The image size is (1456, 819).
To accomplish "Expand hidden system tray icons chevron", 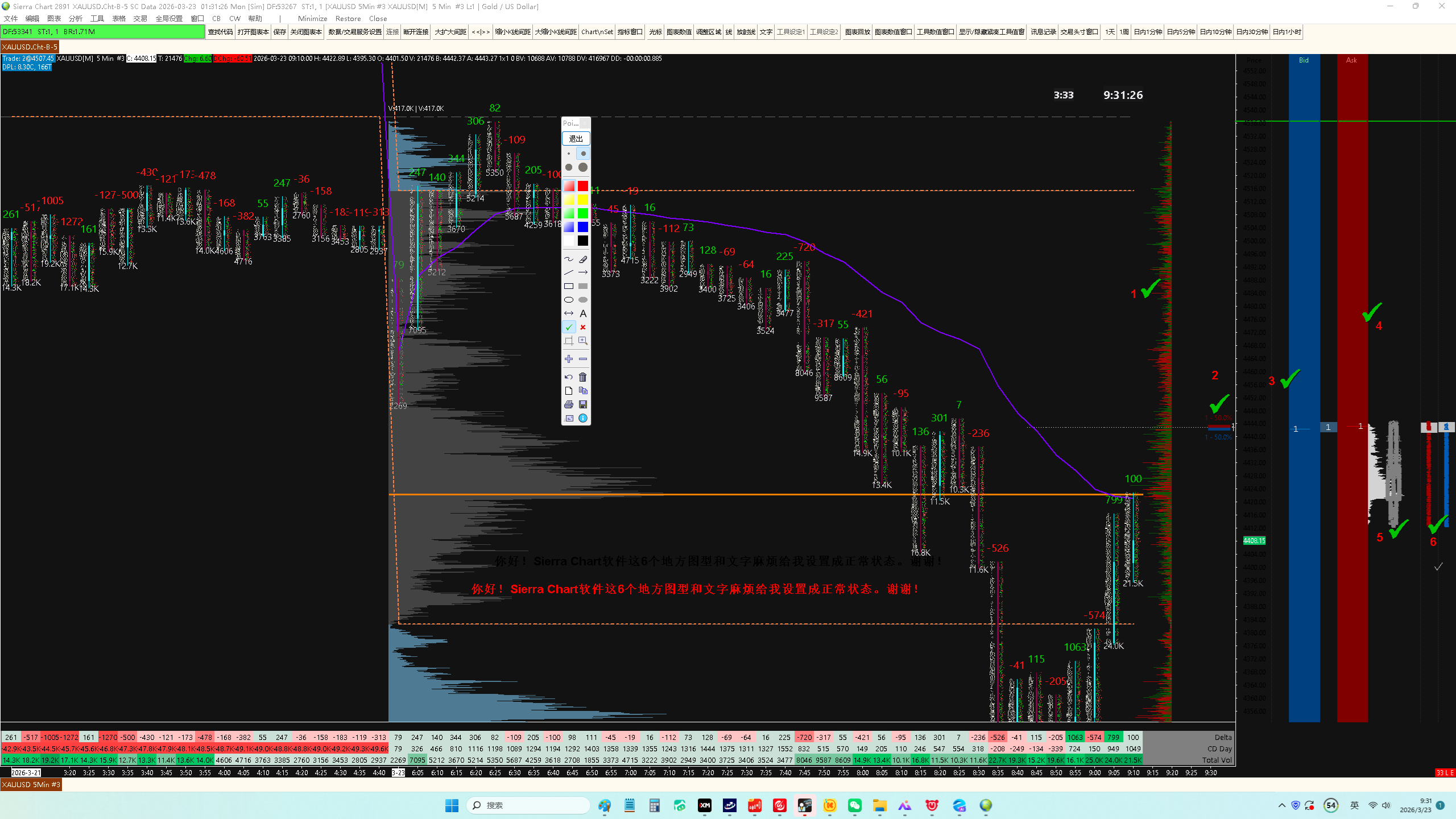I will pyautogui.click(x=1281, y=805).
